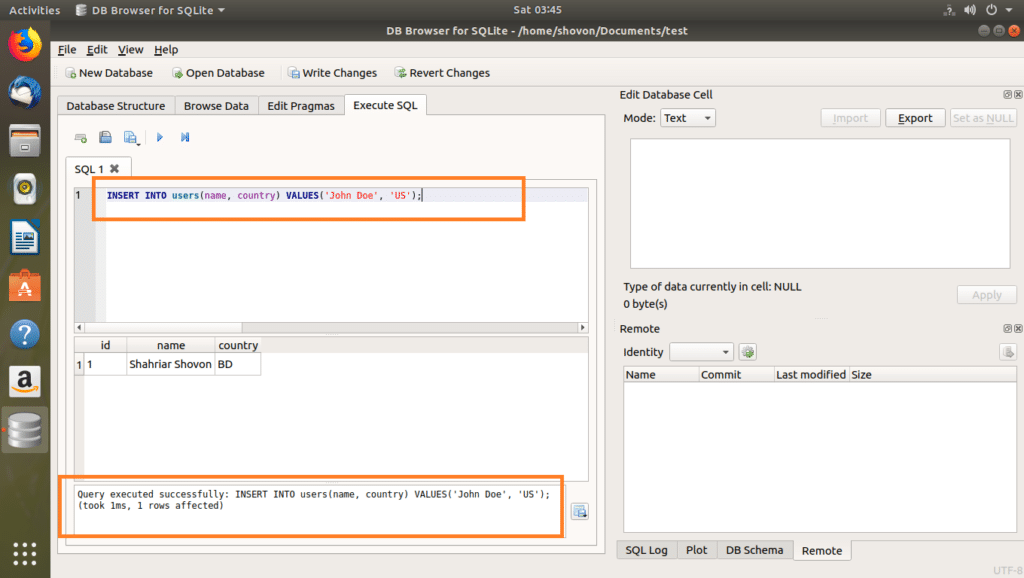Close the Remote panel
The image size is (1024, 578).
[x=1018, y=329]
